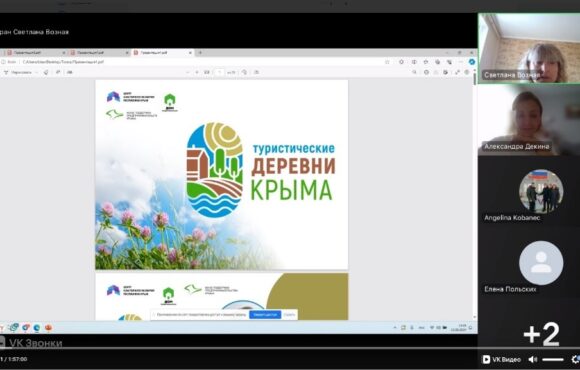The width and height of the screenshot is (580, 370).
Task: Open the red-blue browser taskbar icon
Action: pyautogui.click(x=26, y=327)
